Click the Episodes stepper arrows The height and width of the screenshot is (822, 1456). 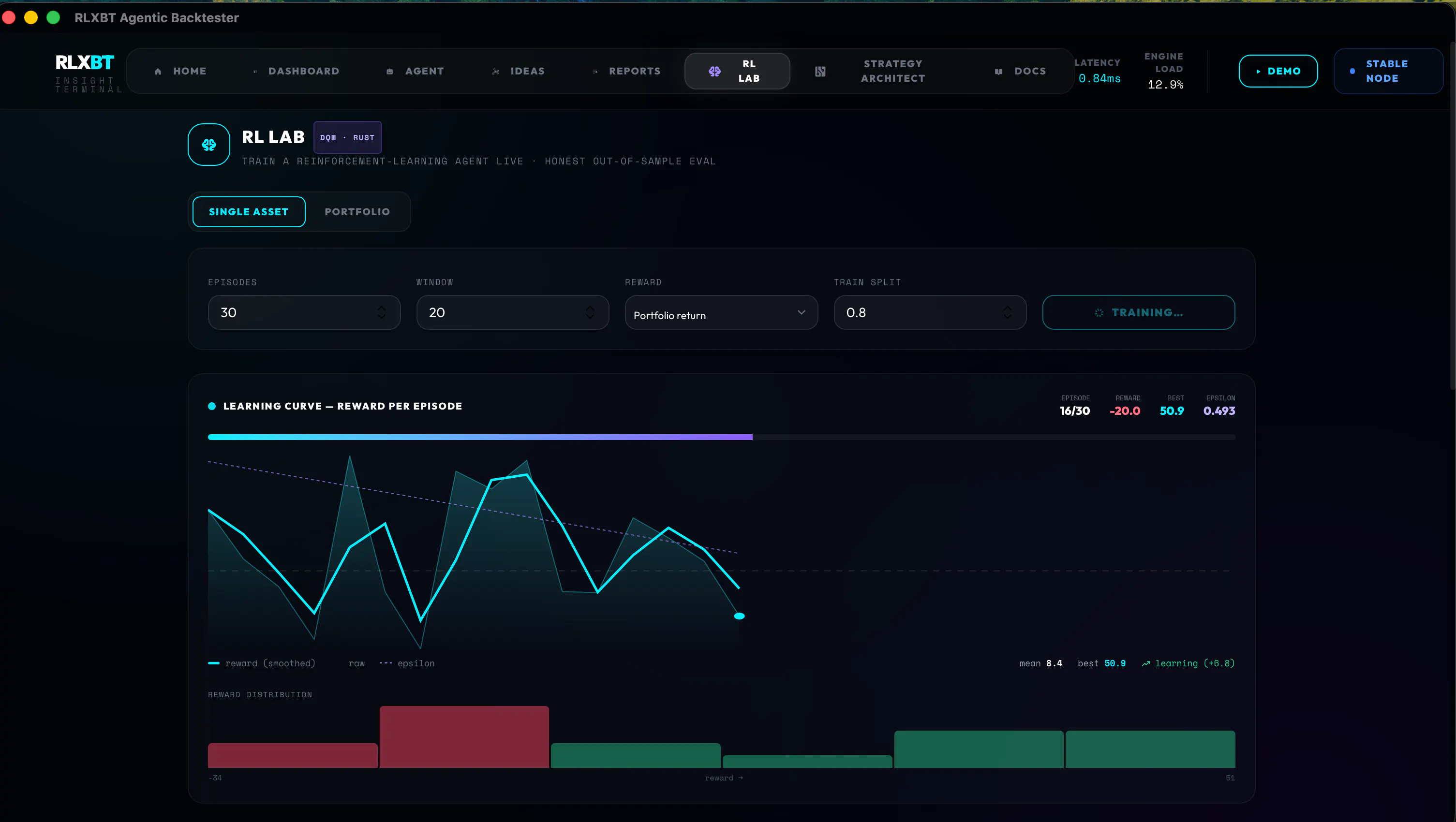pyautogui.click(x=382, y=312)
